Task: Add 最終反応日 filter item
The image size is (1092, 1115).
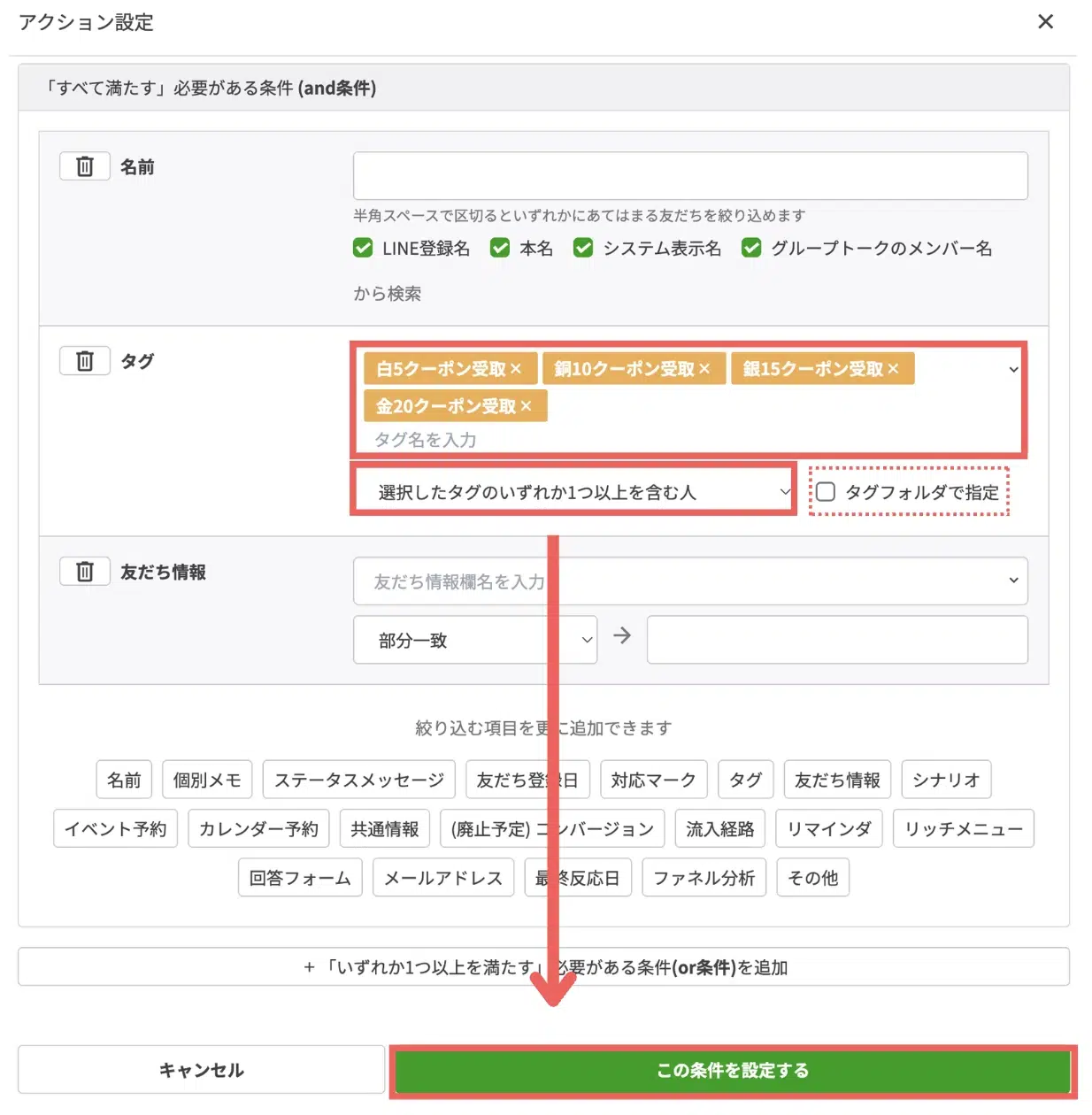Action: point(578,878)
